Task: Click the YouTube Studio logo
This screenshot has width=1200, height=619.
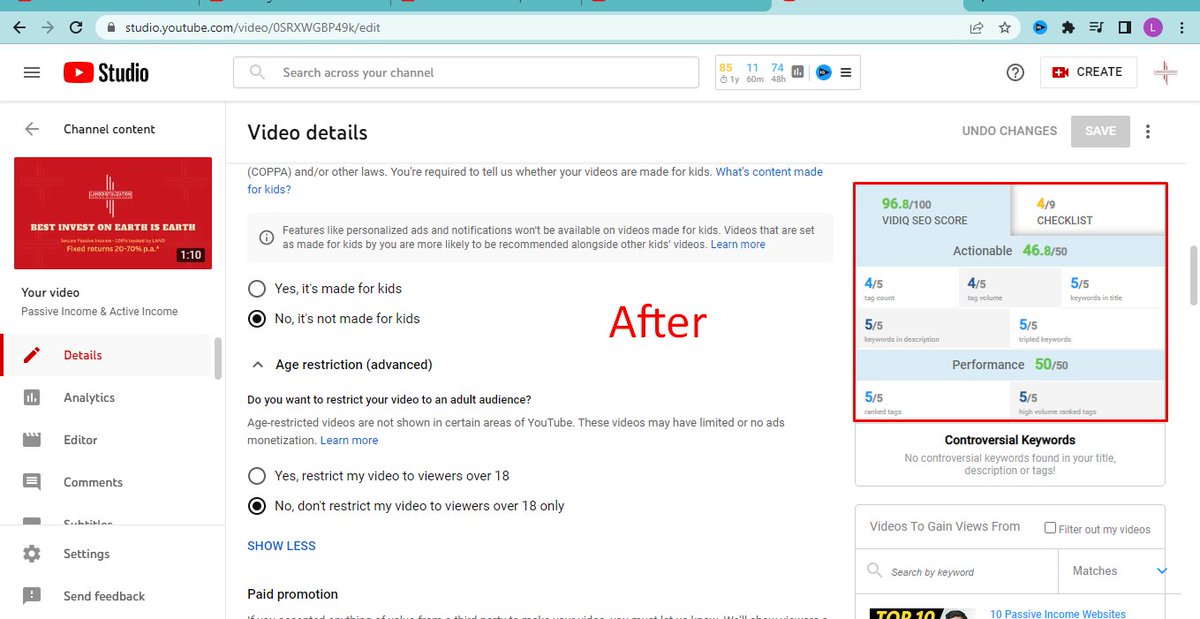Action: click(x=106, y=72)
